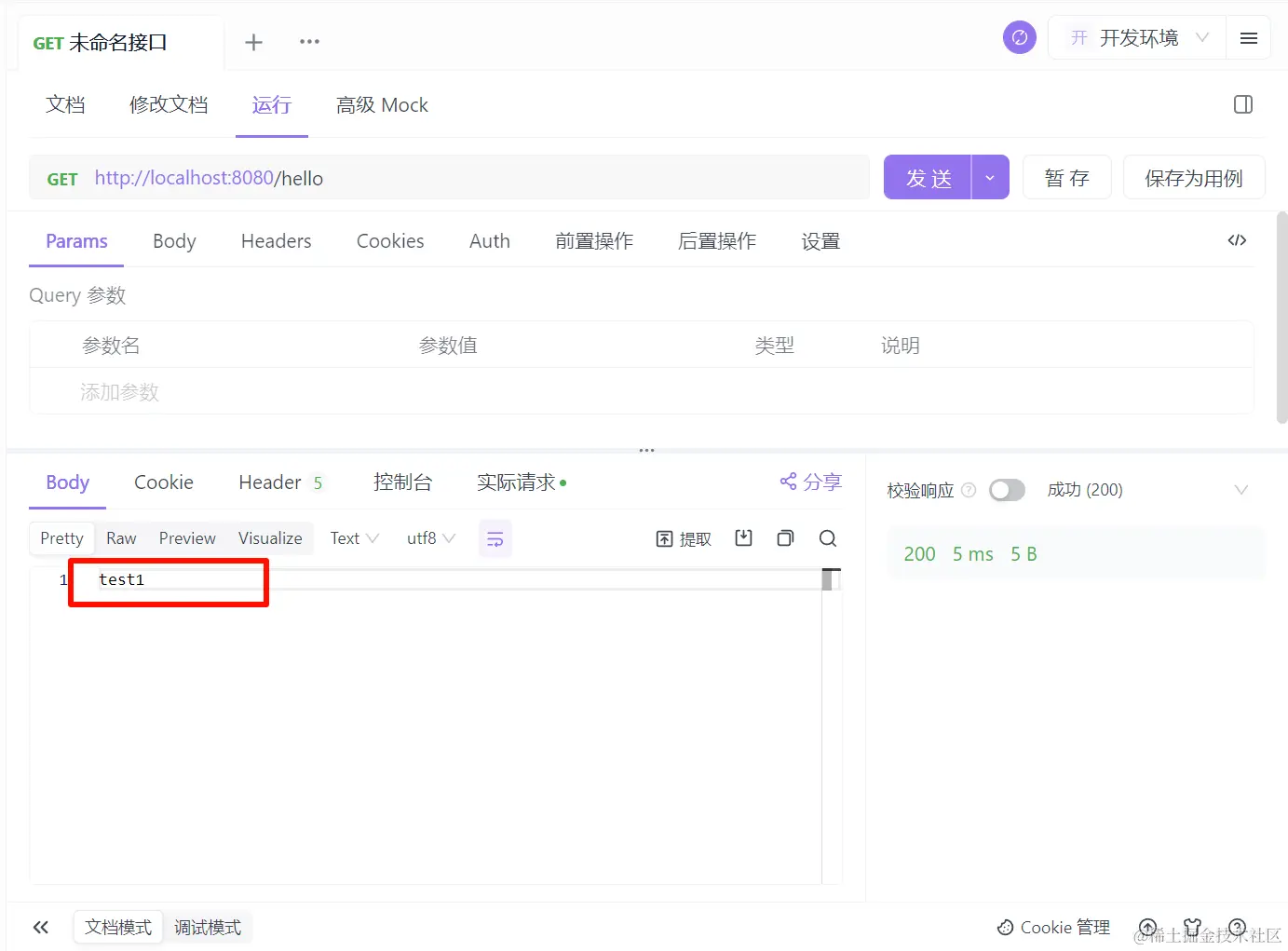
Task: Select Headers request tab
Action: (x=276, y=241)
